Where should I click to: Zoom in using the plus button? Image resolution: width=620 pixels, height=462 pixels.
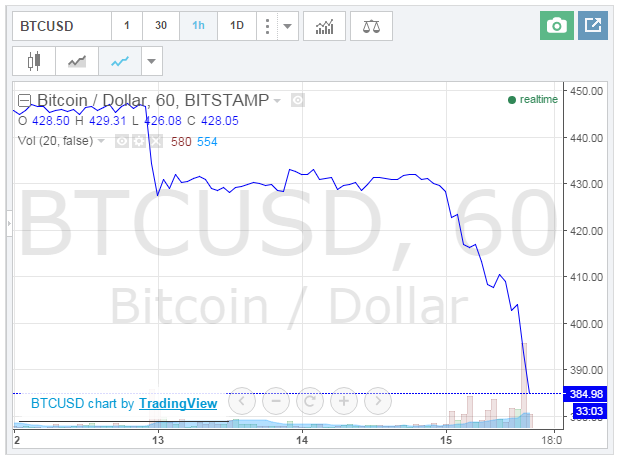click(343, 402)
